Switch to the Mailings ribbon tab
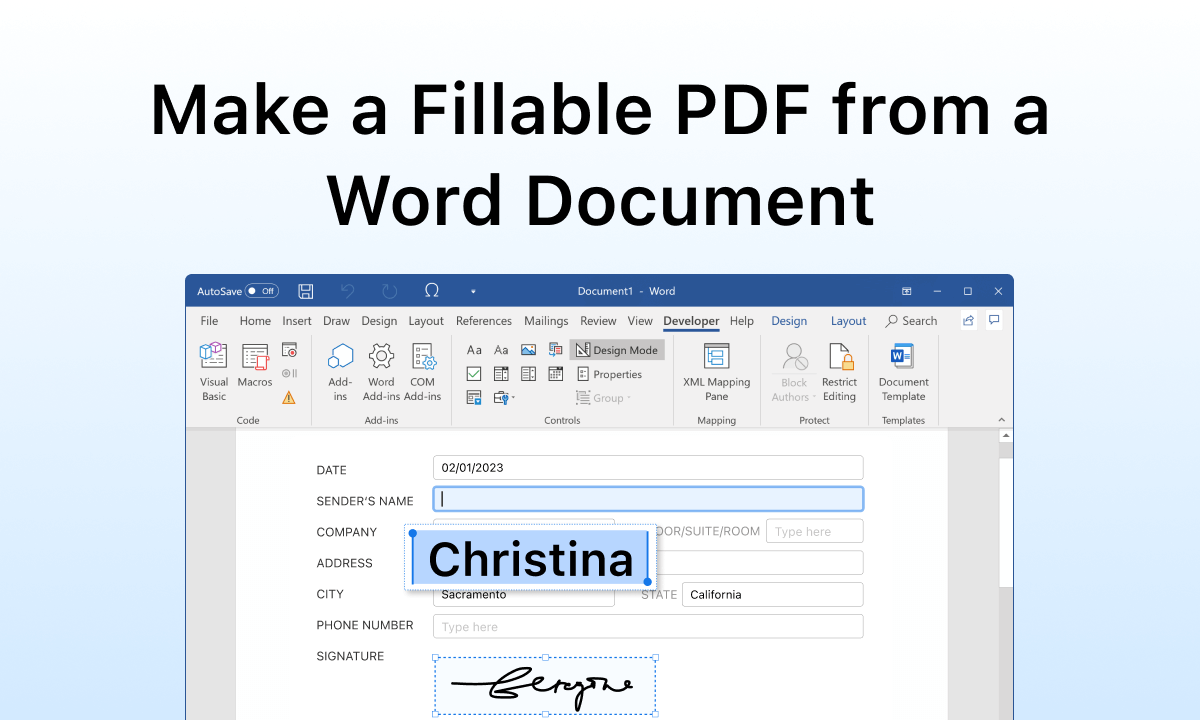1200x720 pixels. point(546,321)
